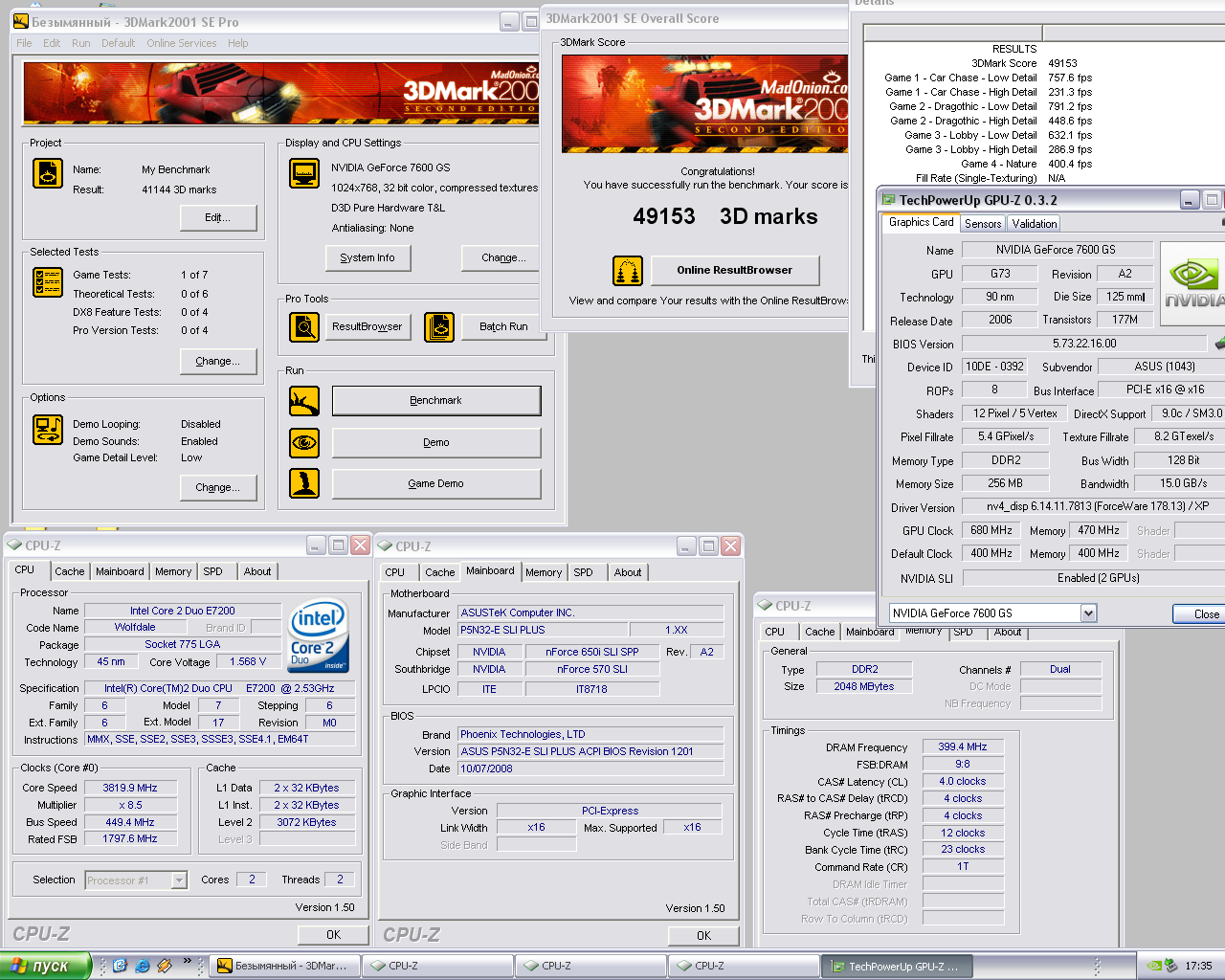
Task: Click the GPU-Z title bar icon
Action: pos(888,200)
